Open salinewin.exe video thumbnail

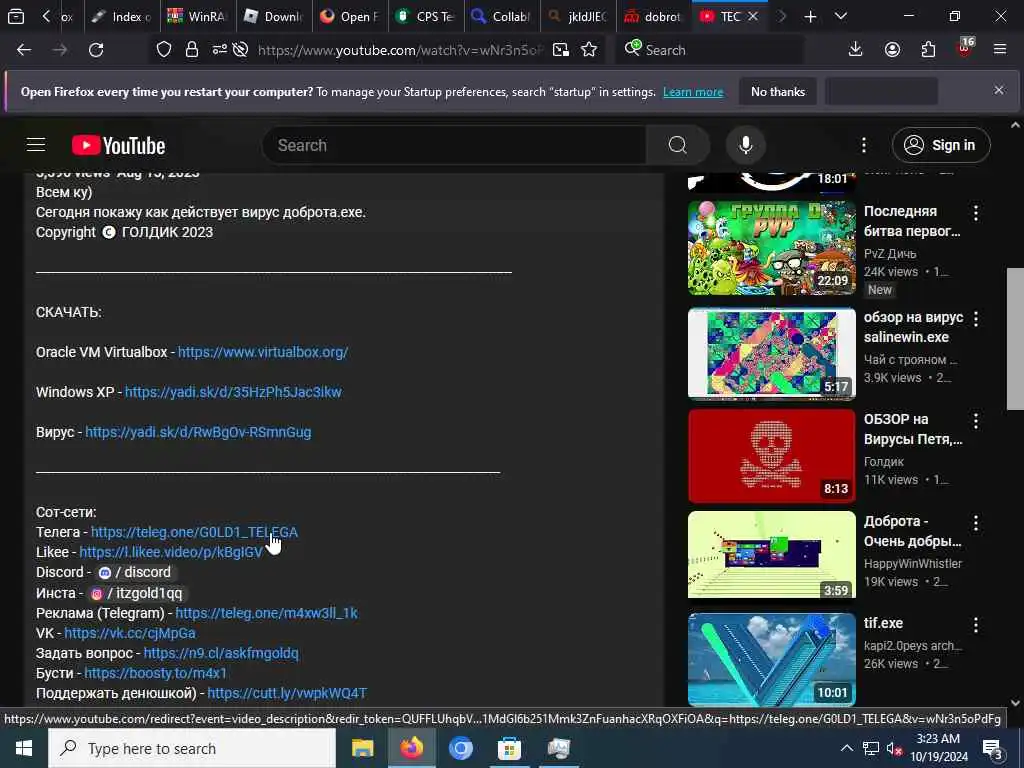[x=771, y=353]
